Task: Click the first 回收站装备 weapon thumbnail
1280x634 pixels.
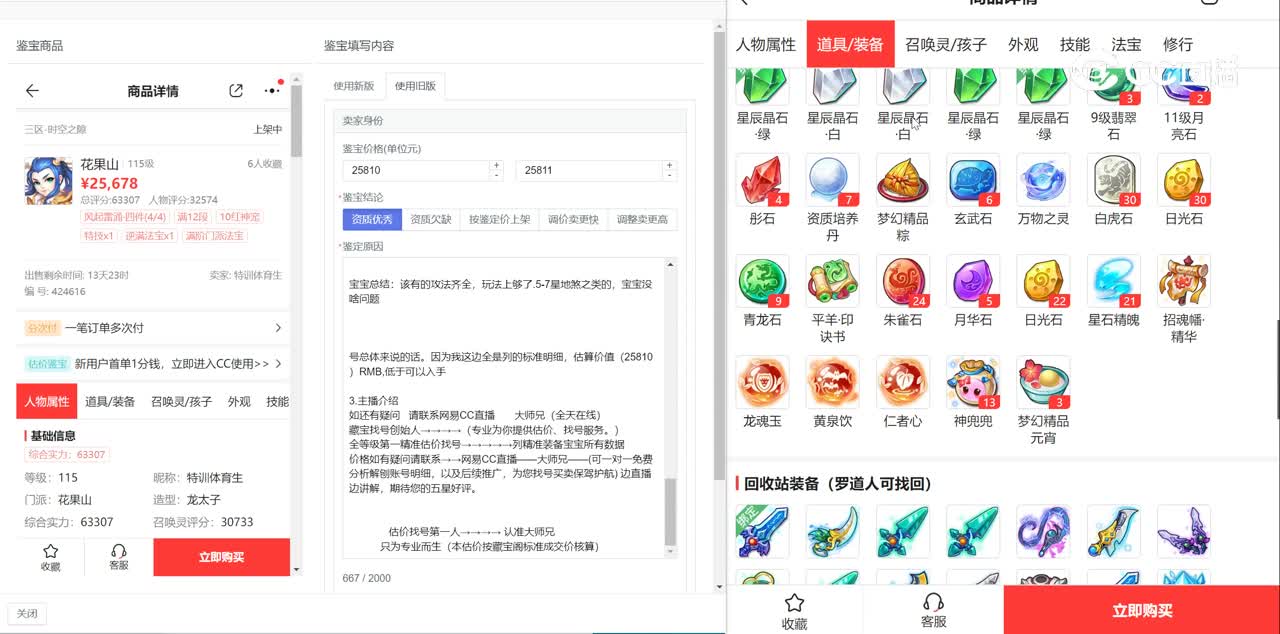Action: coord(762,531)
